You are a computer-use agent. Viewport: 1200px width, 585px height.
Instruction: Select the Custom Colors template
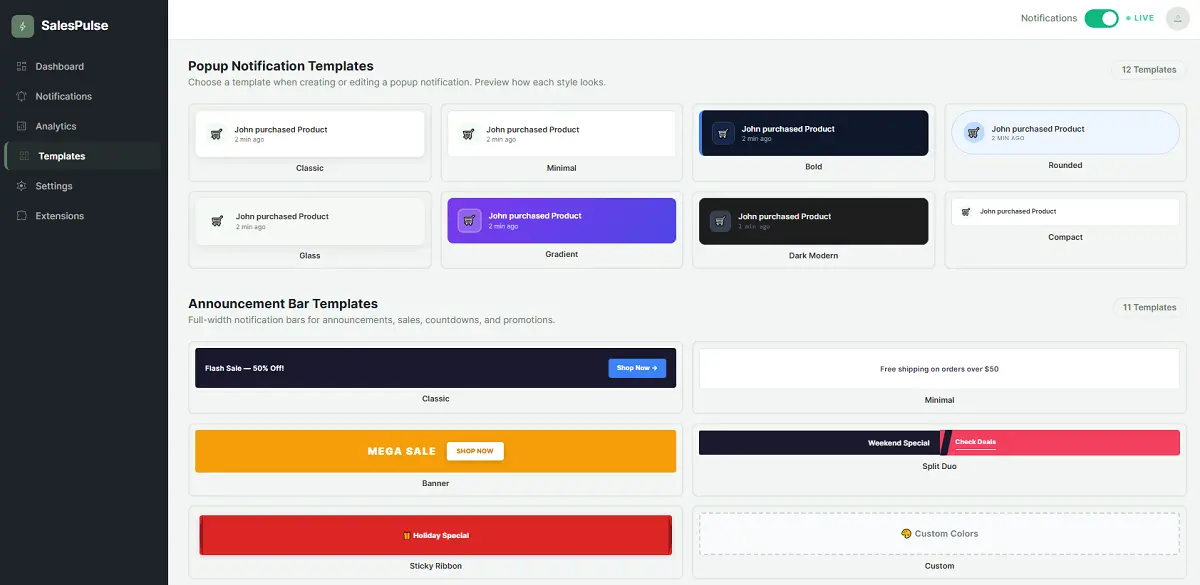click(x=939, y=533)
